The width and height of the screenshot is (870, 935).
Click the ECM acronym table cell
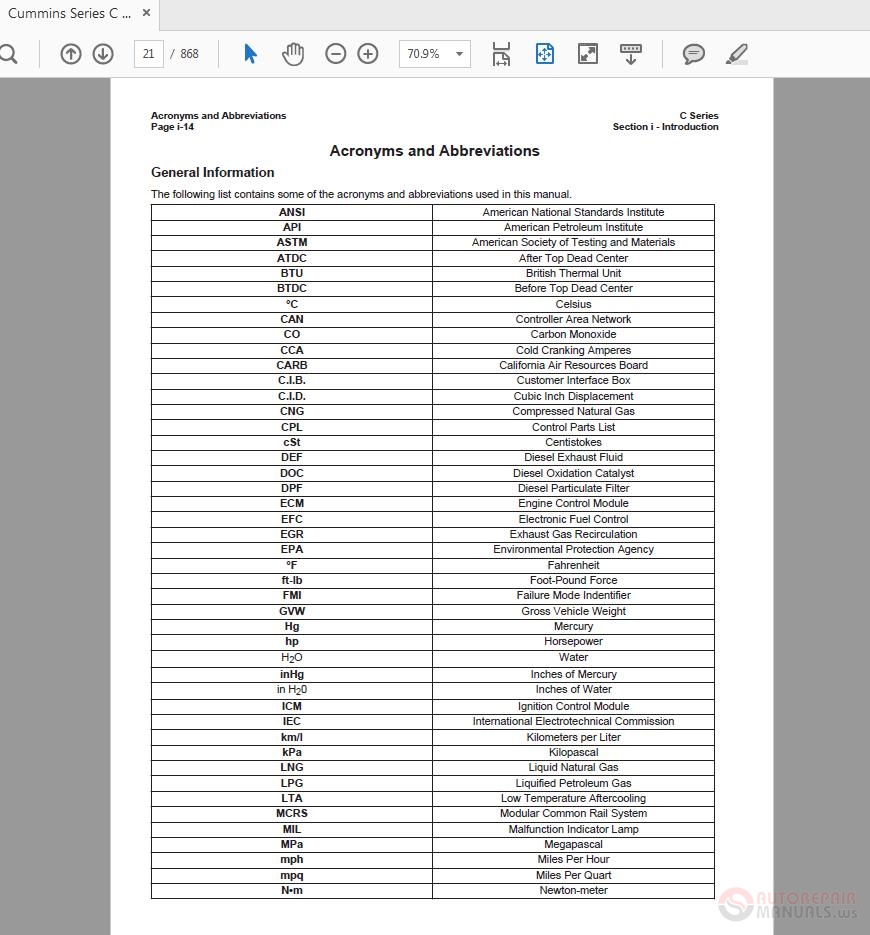pyautogui.click(x=292, y=503)
